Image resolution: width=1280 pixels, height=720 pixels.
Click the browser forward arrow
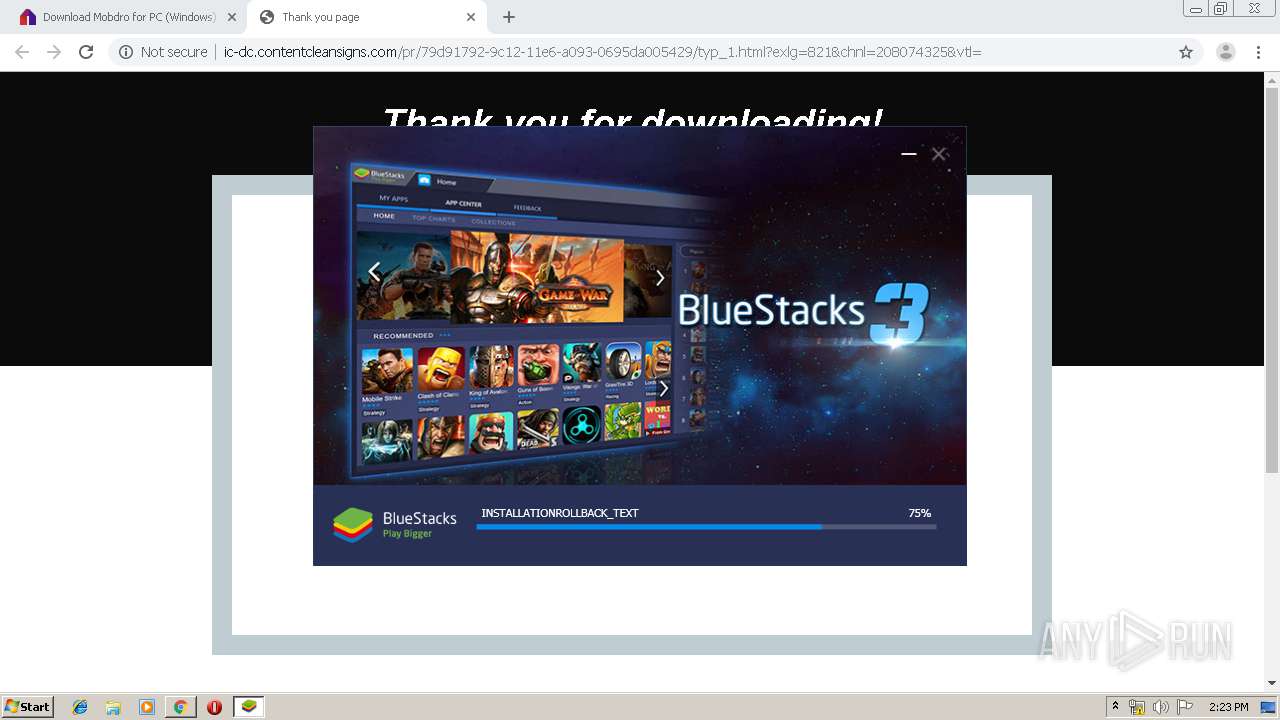coord(54,52)
